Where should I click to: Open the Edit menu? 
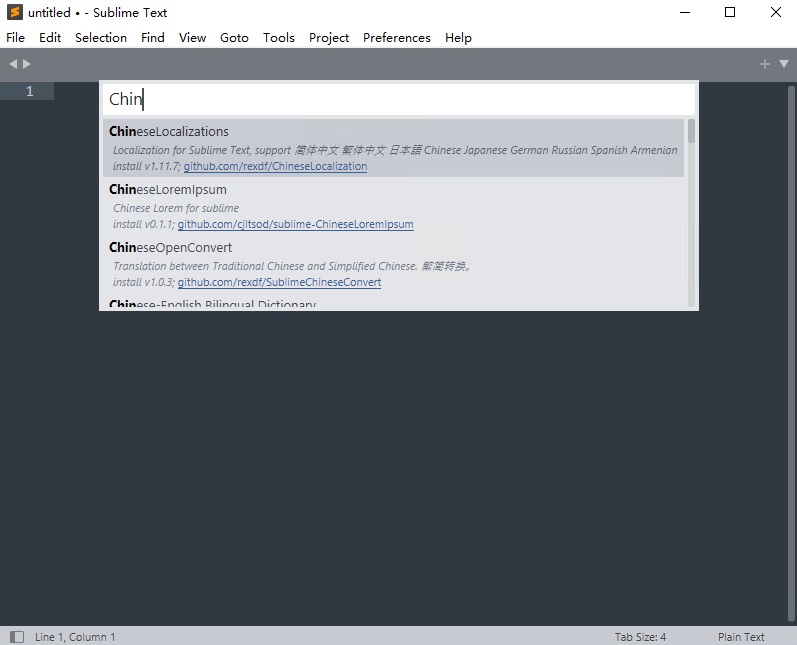click(50, 38)
